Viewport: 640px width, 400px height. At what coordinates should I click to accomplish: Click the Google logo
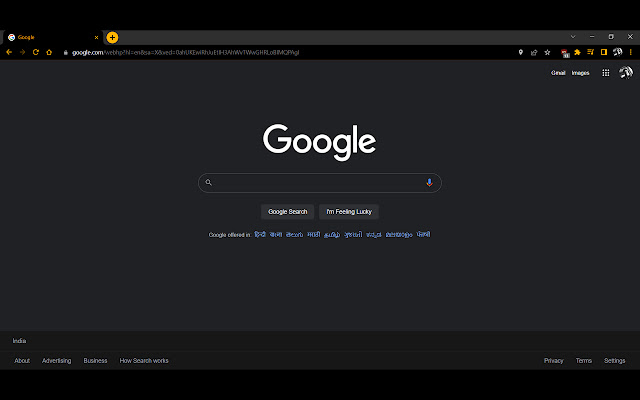click(x=319, y=142)
